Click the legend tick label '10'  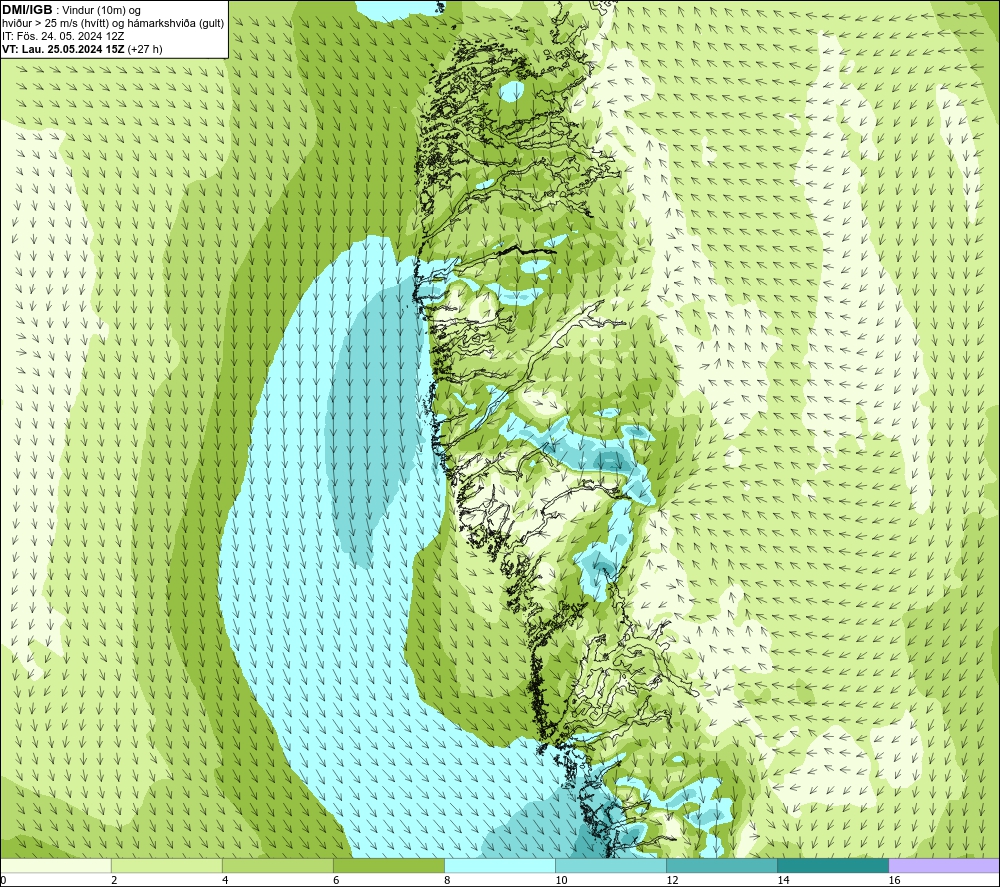pos(561,881)
